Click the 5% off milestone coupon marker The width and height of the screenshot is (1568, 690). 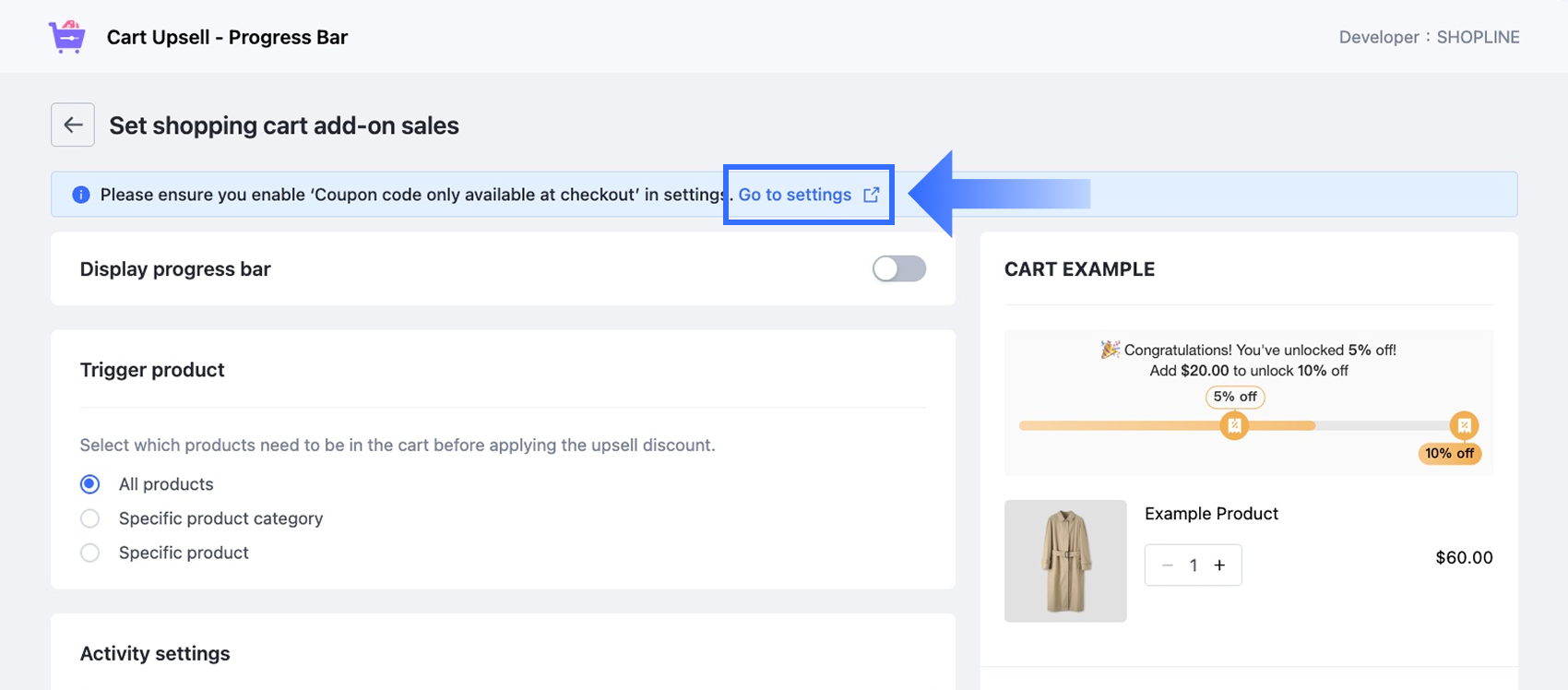(x=1234, y=425)
